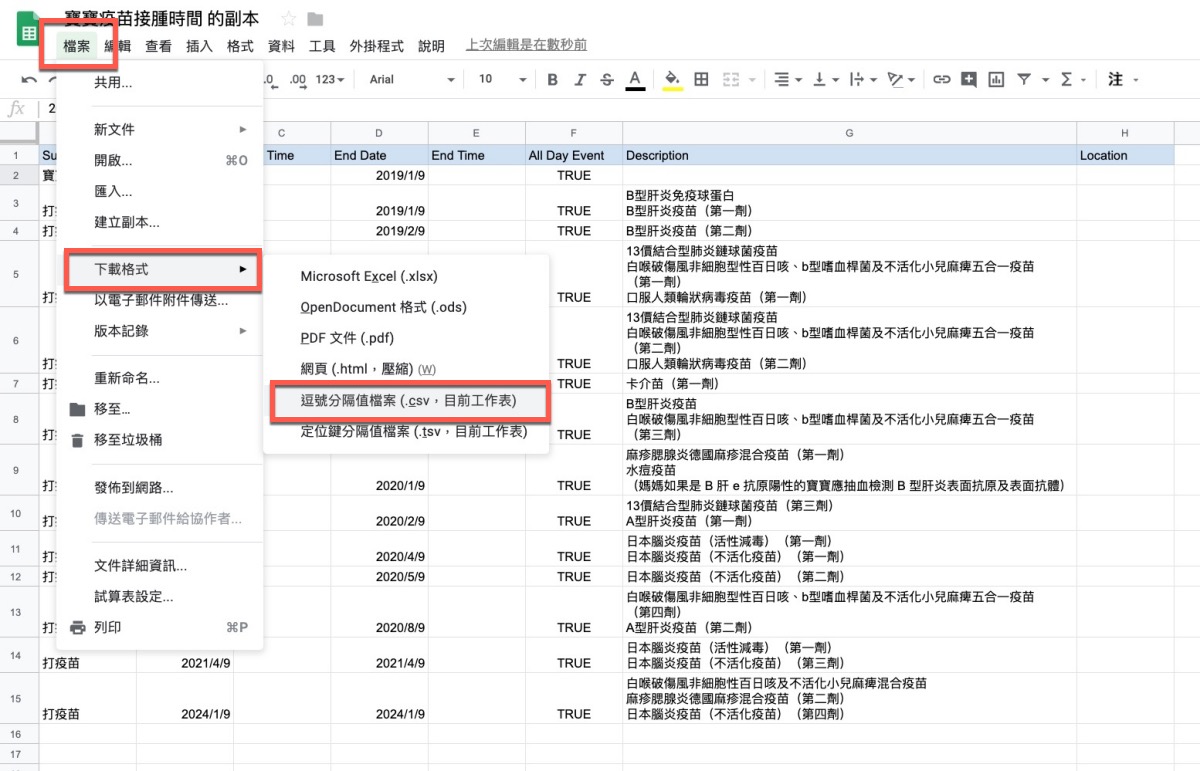Open the 外掛程式 menu in the menu bar

coord(376,46)
